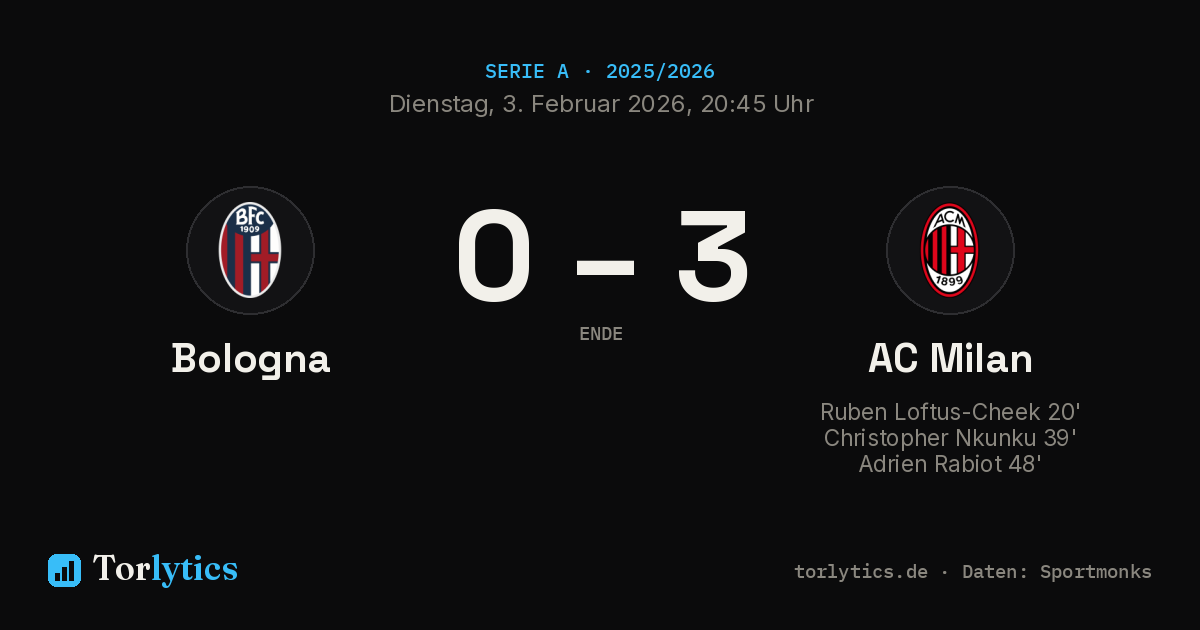
Task: Click the Daten: Sportmonks credit
Action: 1057,572
